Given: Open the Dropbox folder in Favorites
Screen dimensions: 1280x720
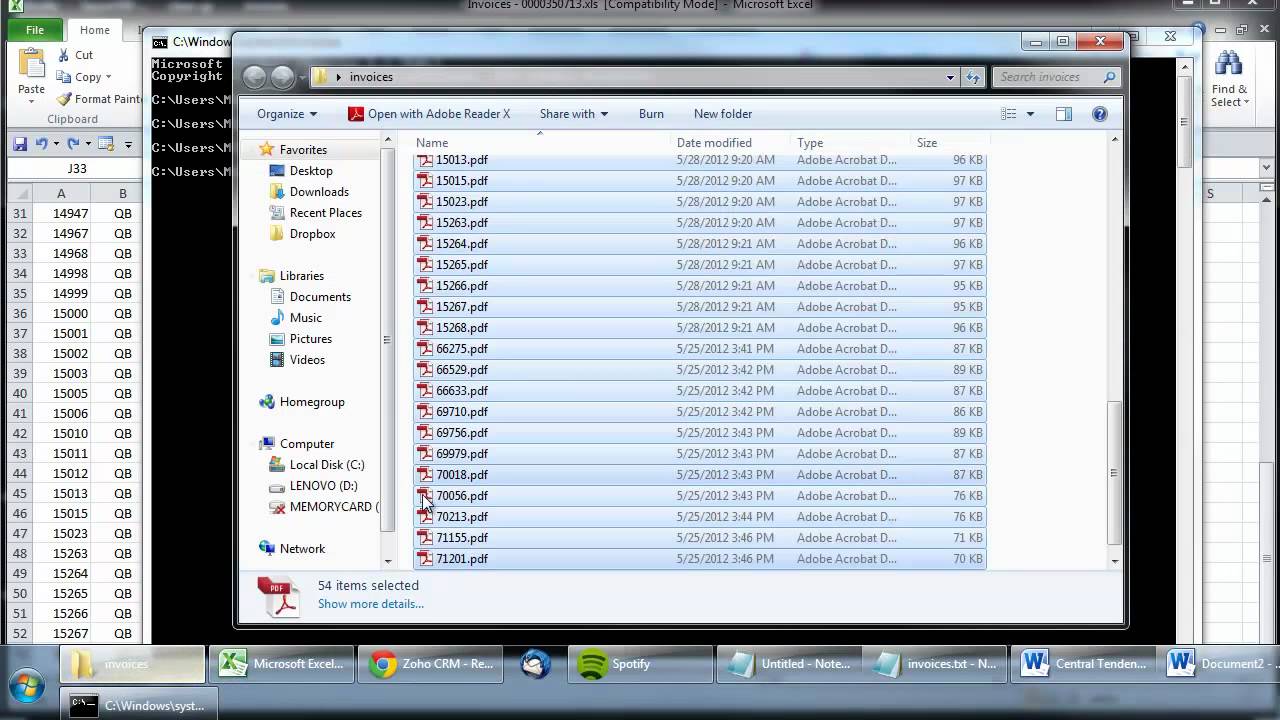Looking at the screenshot, I should [312, 234].
